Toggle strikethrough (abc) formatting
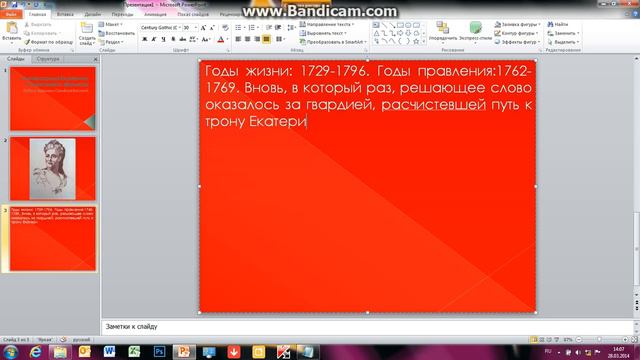The height and width of the screenshot is (360, 640). click(182, 39)
